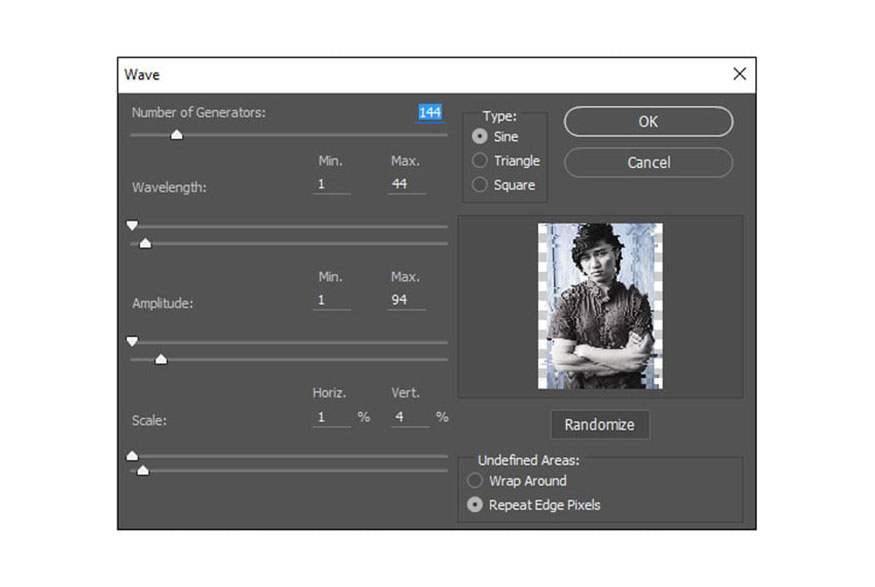875x587 pixels.
Task: Click the Scale Vert. percent field
Action: pyautogui.click(x=410, y=417)
